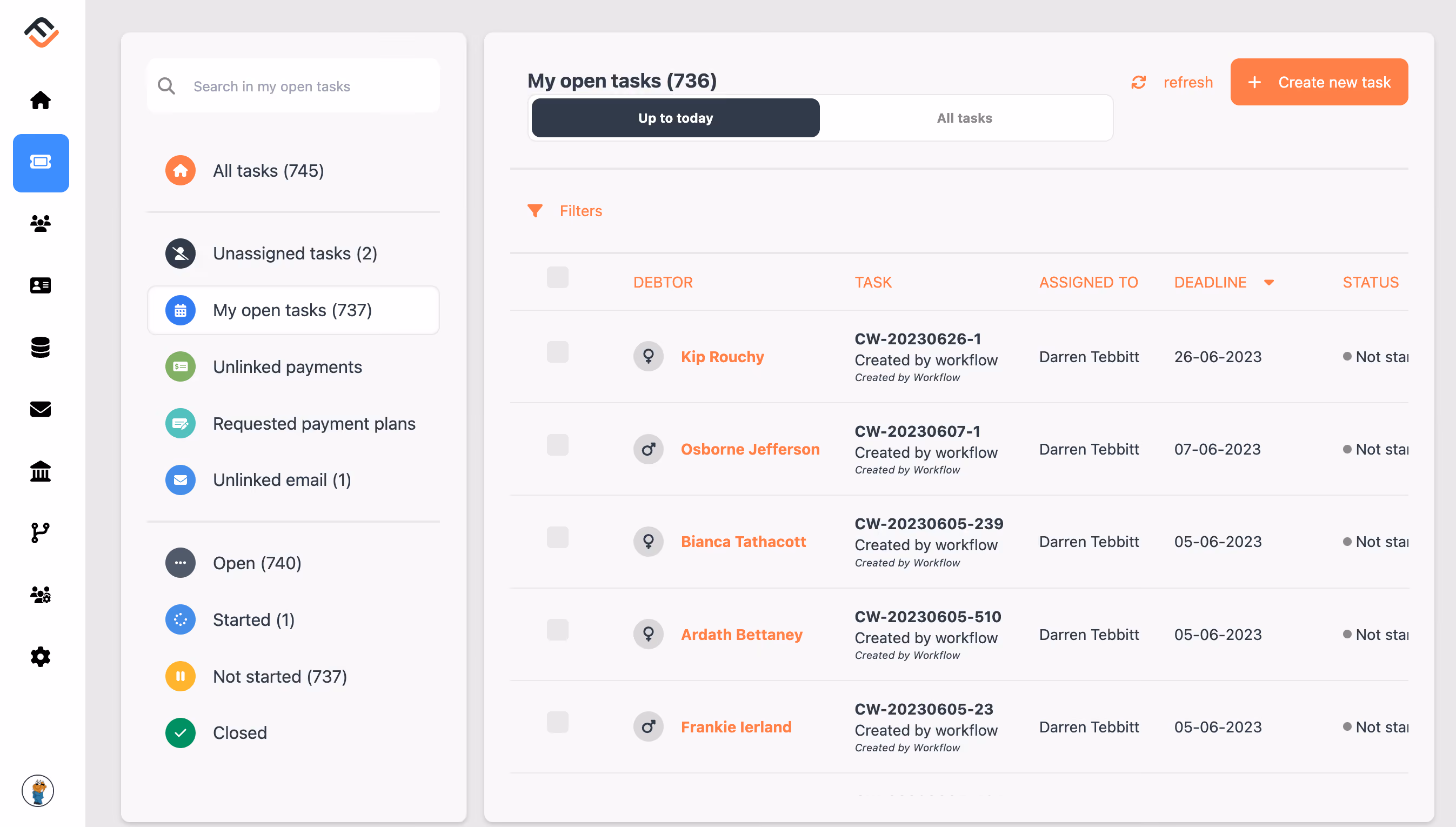This screenshot has width=1456, height=827.
Task: Switch to the All tasks tab
Action: (964, 118)
